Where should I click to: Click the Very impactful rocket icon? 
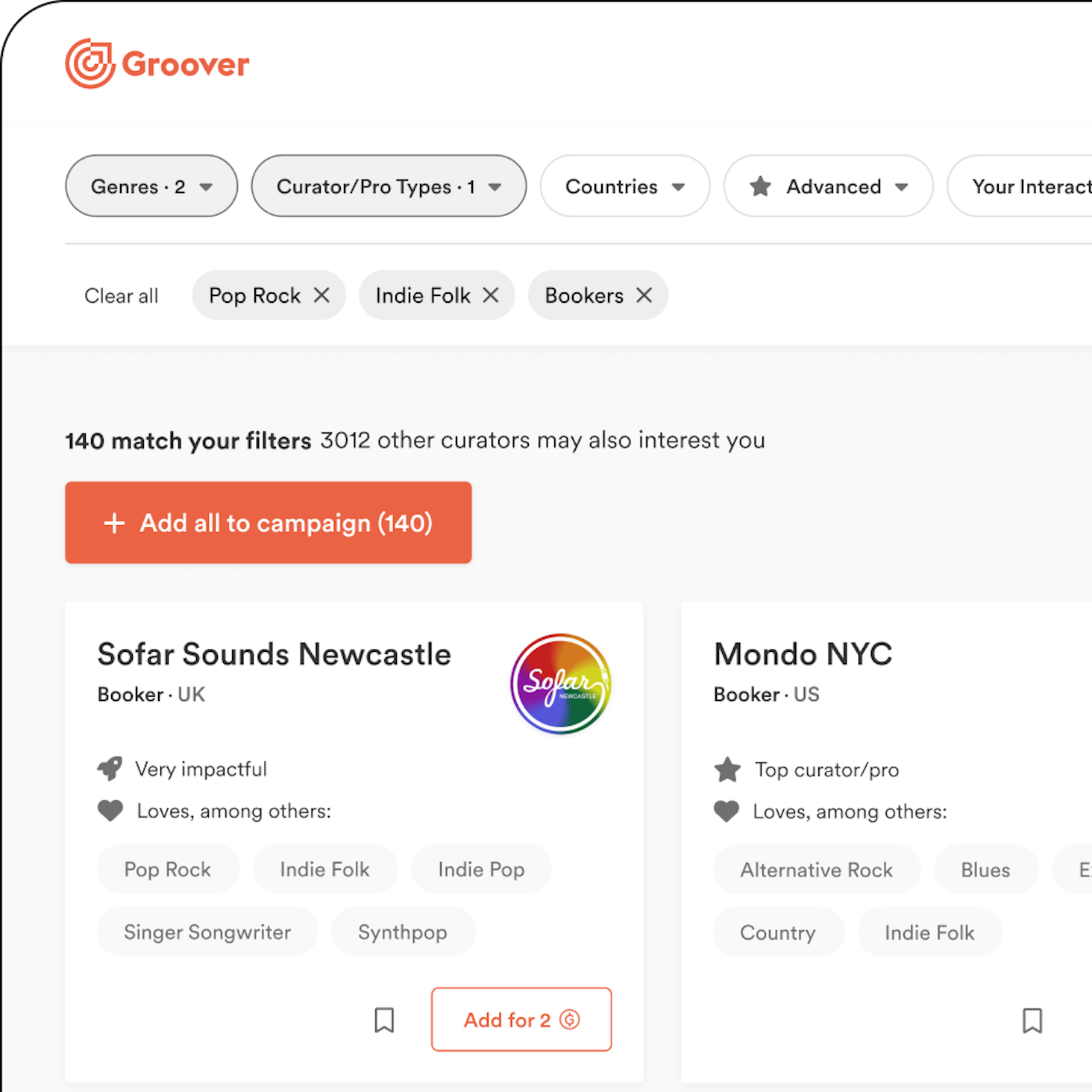click(110, 768)
